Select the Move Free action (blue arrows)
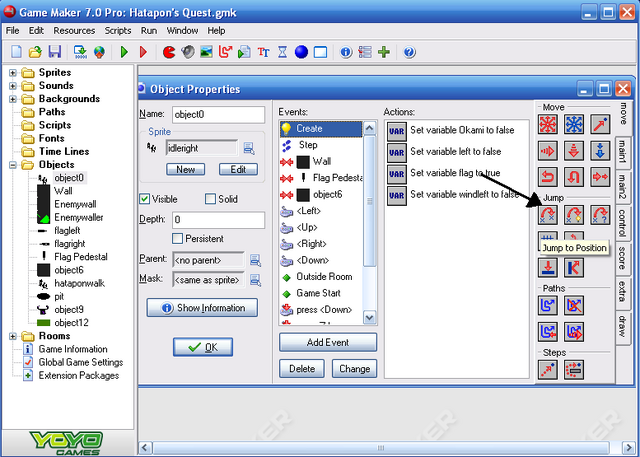Viewport: 640px width, 457px height. point(574,124)
